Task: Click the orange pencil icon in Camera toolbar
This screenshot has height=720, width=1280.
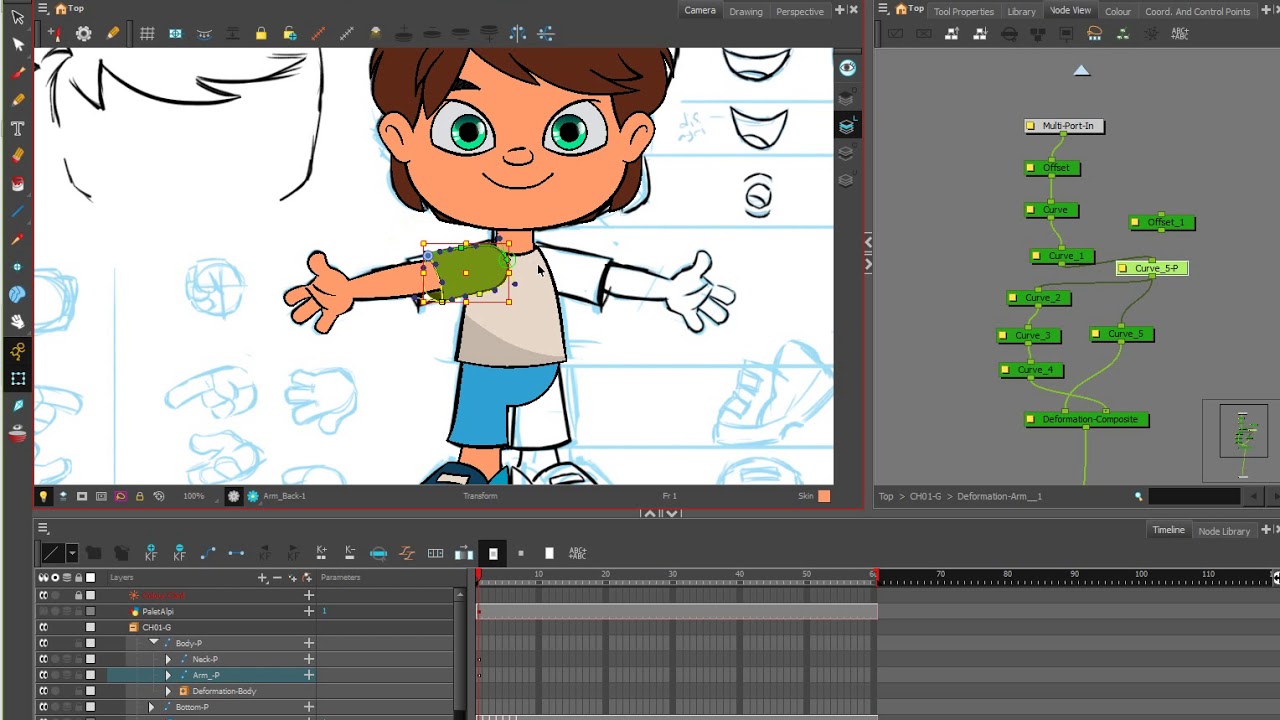Action: click(113, 33)
